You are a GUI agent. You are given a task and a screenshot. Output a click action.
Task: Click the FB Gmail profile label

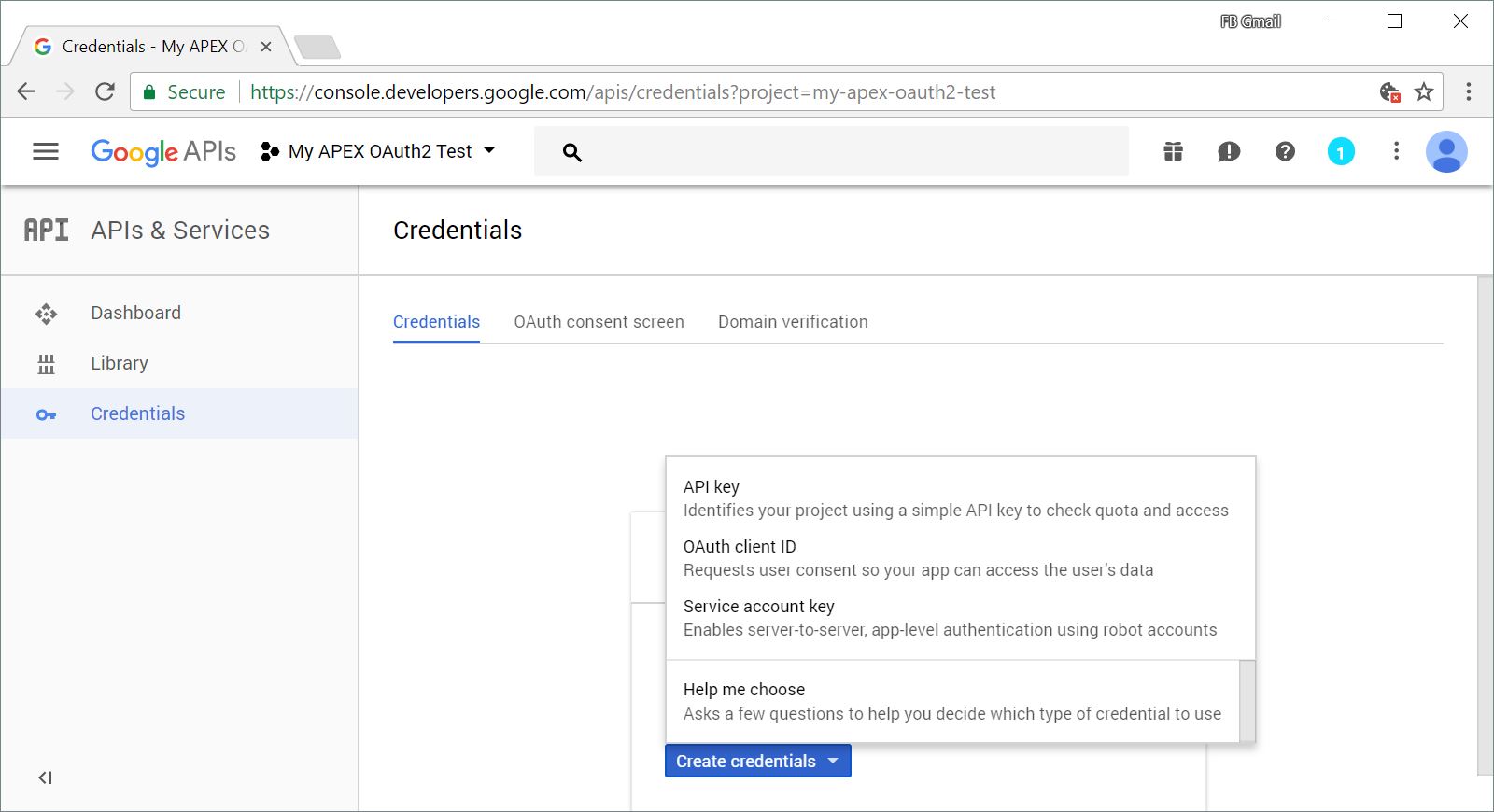pyautogui.click(x=1251, y=21)
